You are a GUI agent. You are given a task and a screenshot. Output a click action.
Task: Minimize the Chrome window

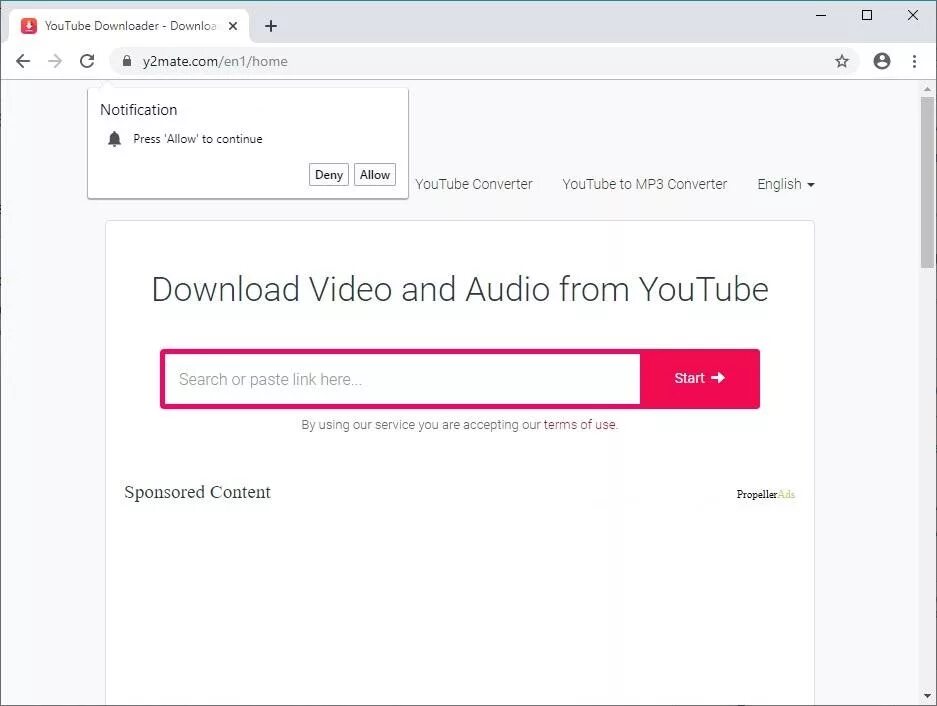click(x=821, y=16)
